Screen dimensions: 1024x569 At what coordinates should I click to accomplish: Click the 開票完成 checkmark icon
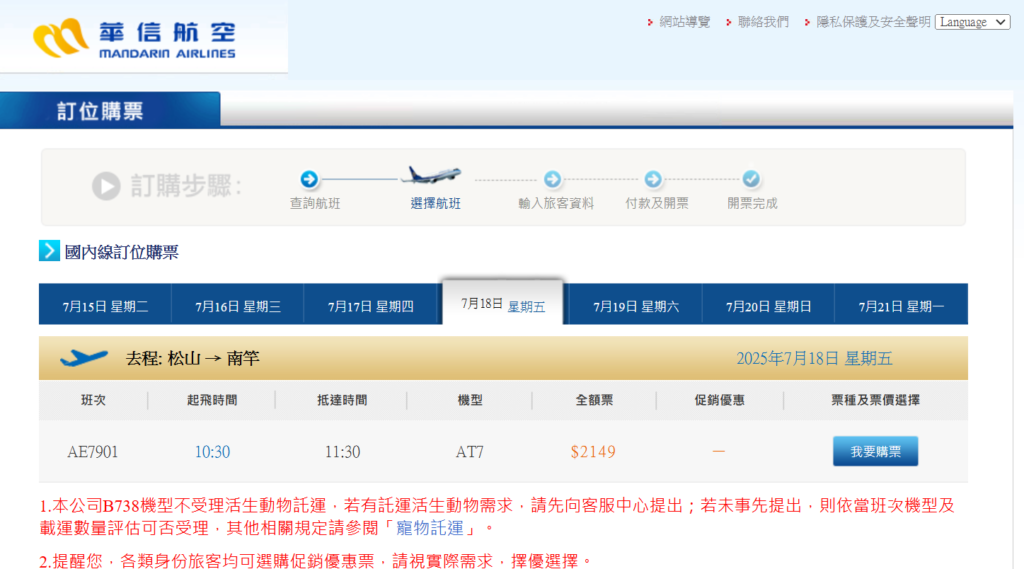coord(751,178)
